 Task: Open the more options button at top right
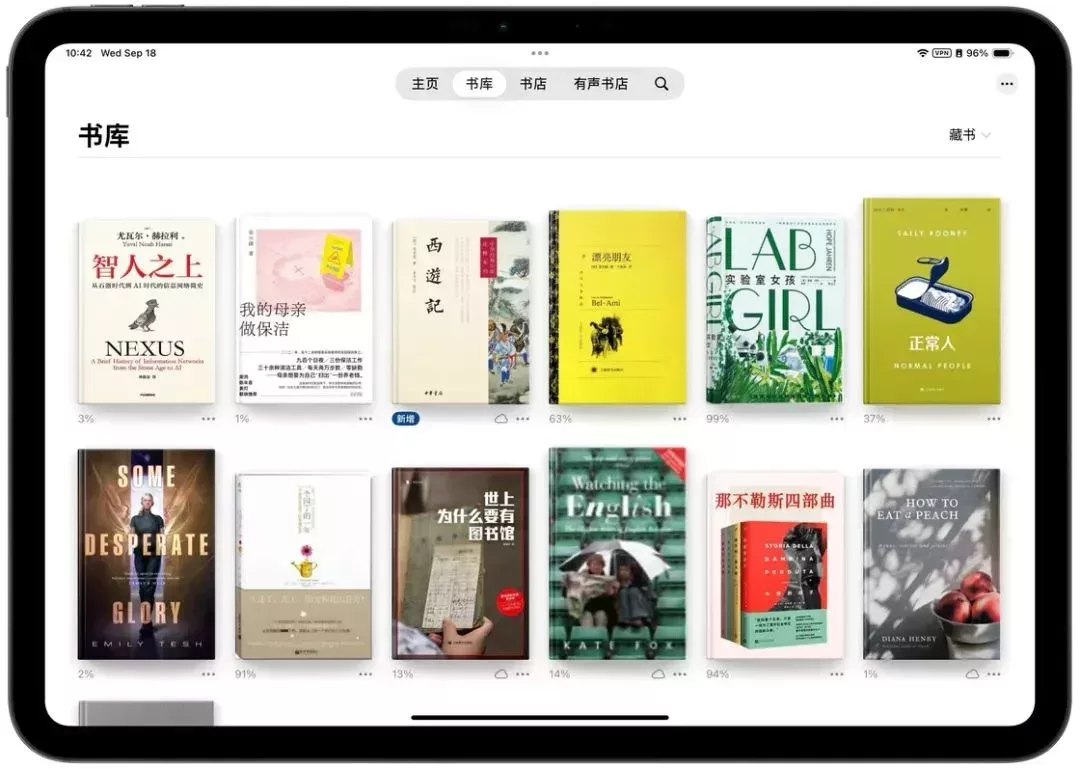[1006, 84]
